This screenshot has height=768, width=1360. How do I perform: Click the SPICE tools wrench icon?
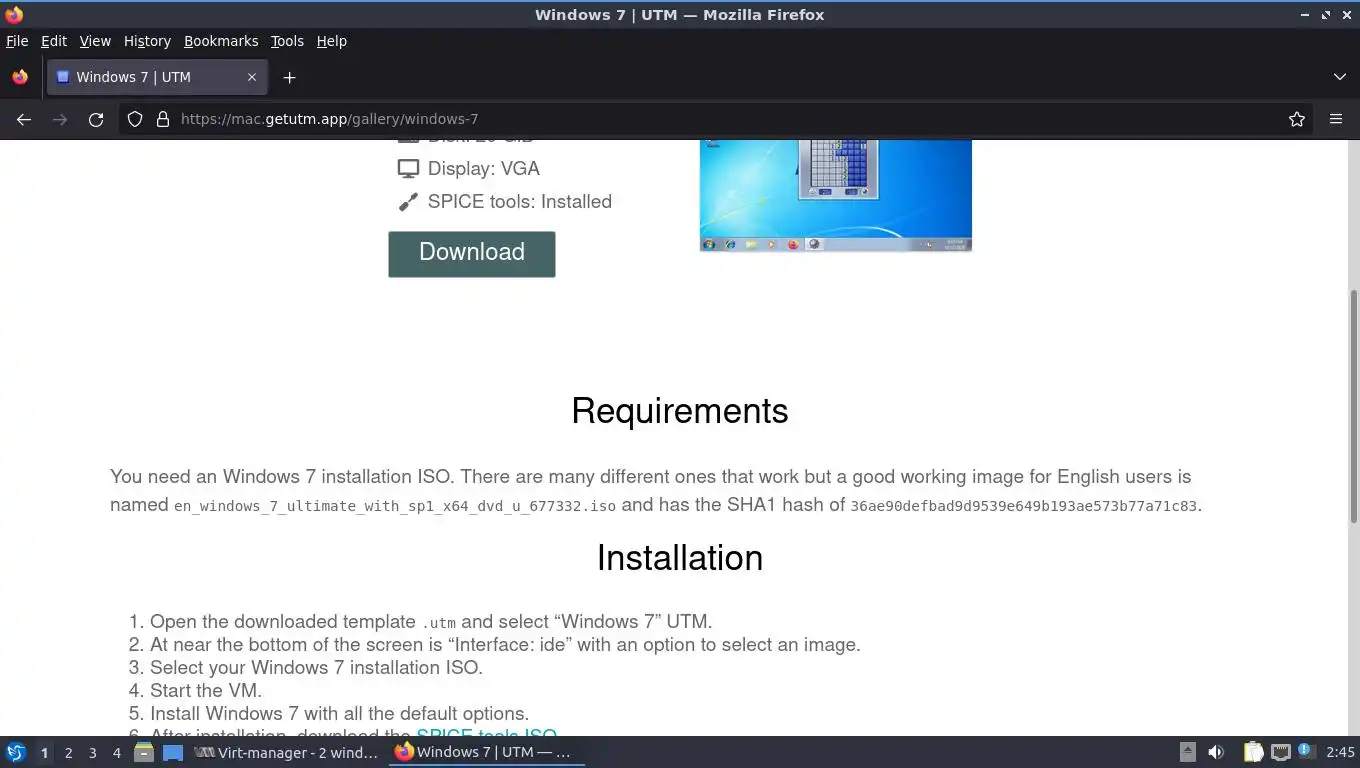408,202
